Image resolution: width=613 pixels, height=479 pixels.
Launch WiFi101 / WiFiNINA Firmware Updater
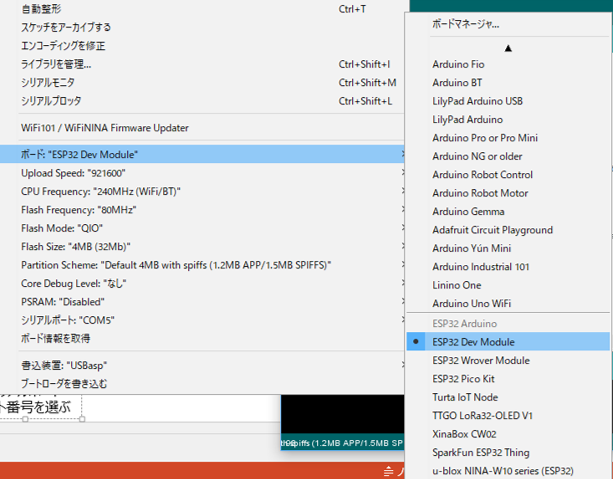(x=202, y=127)
